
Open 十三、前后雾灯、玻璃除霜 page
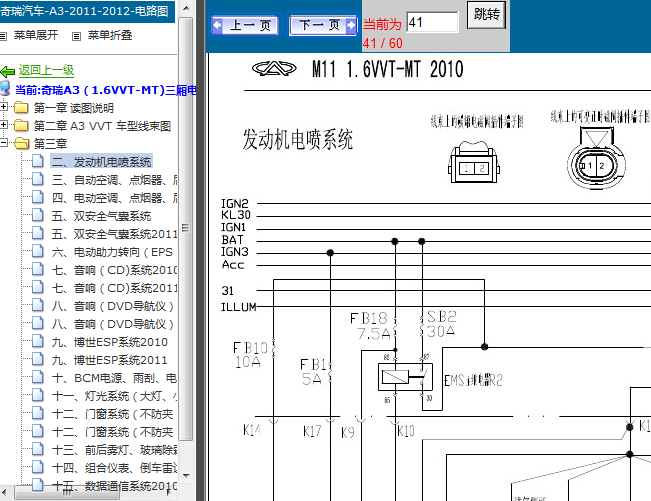pyautogui.click(x=115, y=450)
